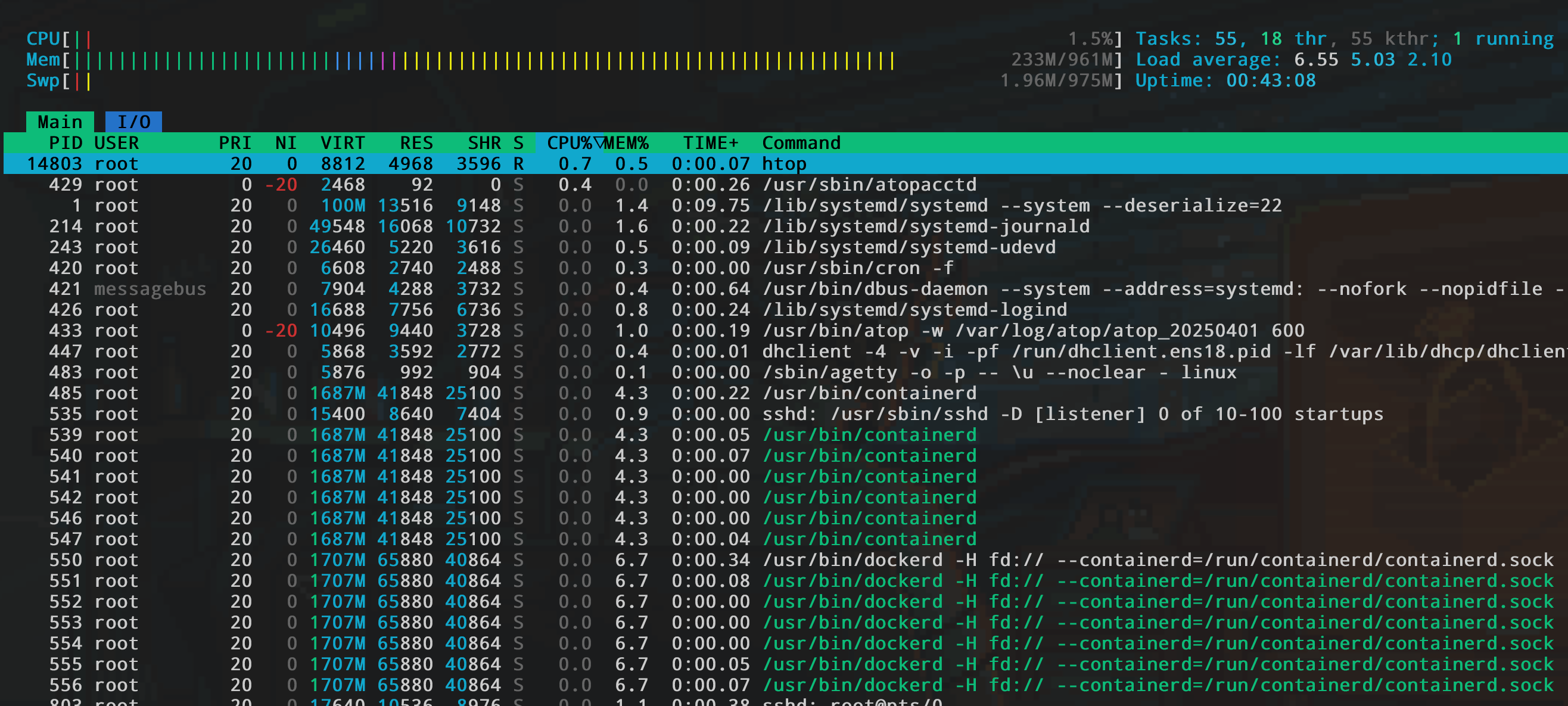Select the atopacctd process row
Image resolution: width=1568 pixels, height=706 pixels.
[869, 185]
